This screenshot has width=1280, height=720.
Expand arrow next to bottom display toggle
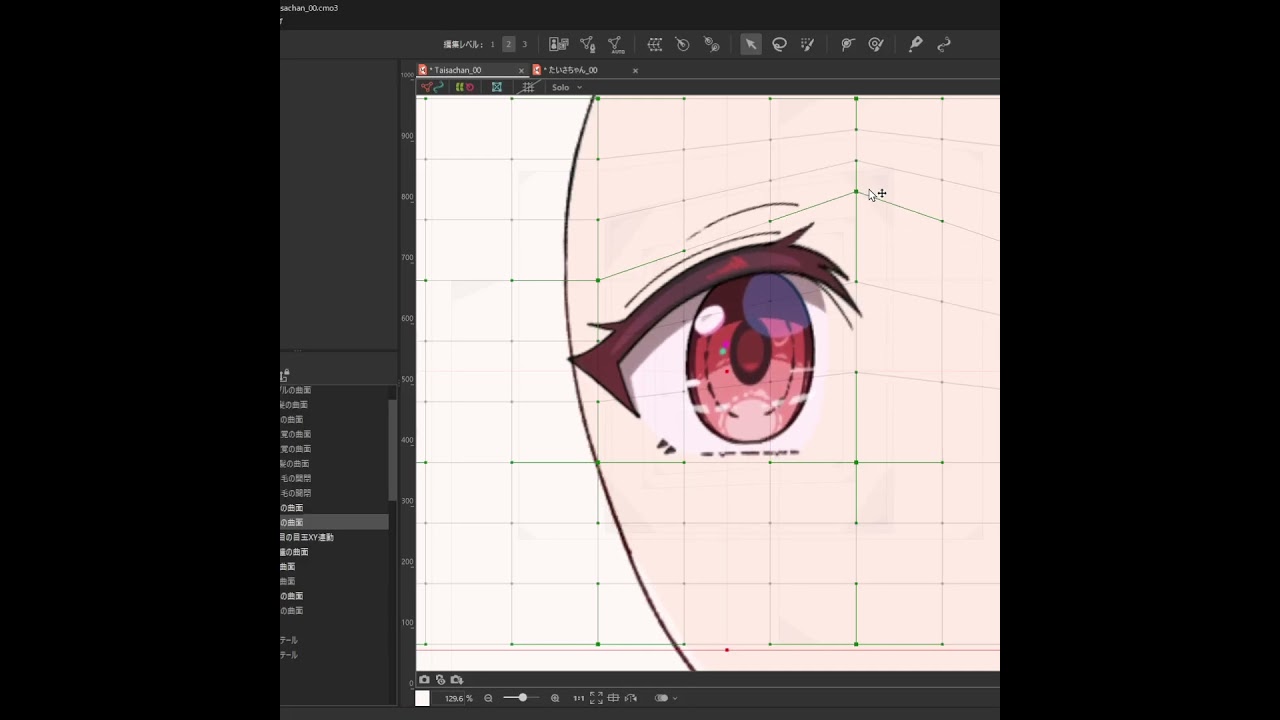coord(676,698)
